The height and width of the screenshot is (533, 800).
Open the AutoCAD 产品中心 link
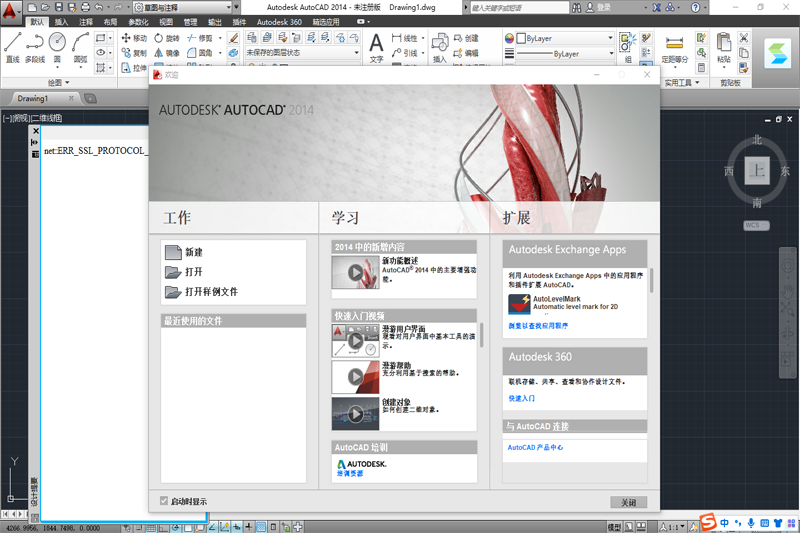pyautogui.click(x=535, y=447)
